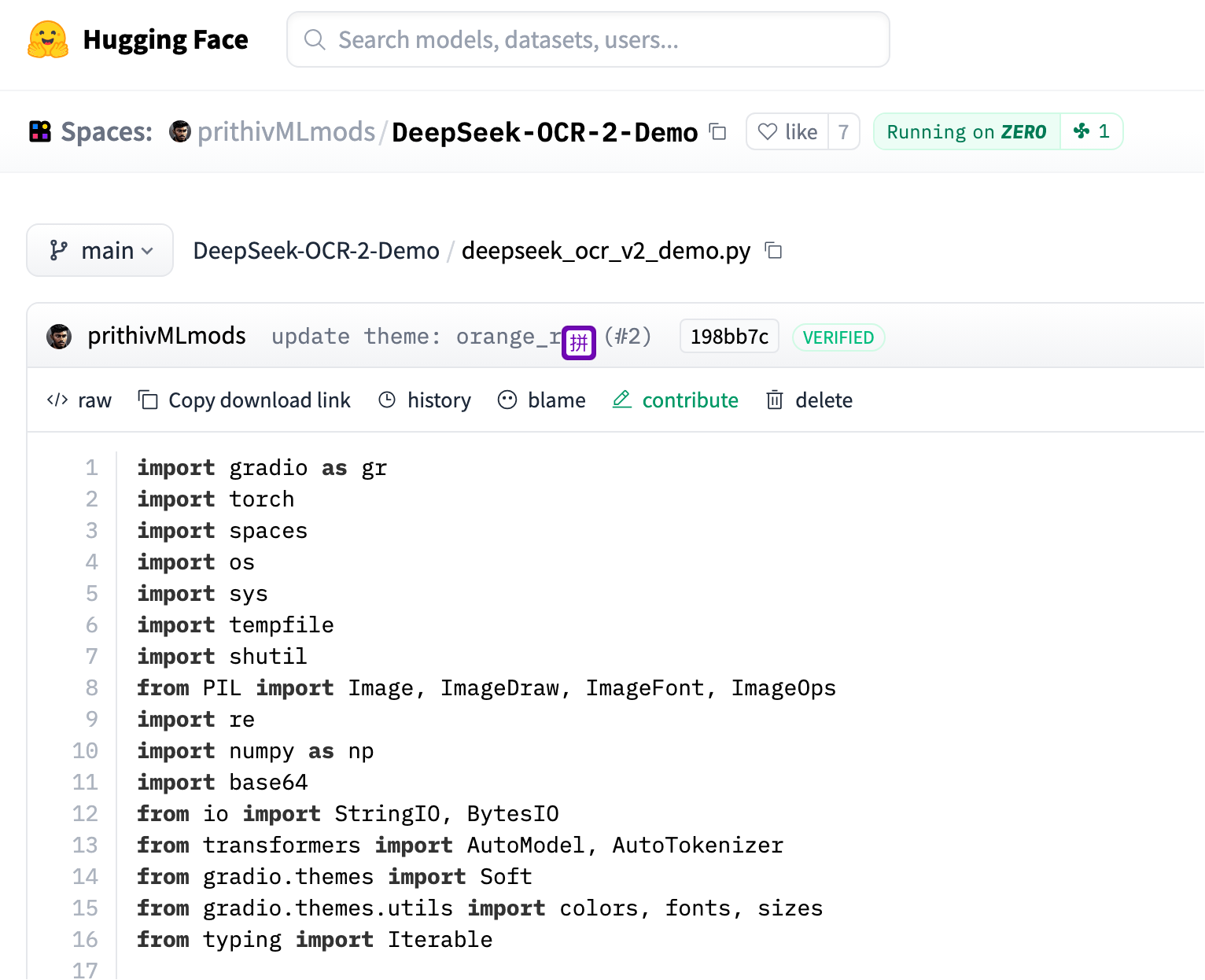Viewport: 1205px width, 980px height.
Task: Click the raw code brackets icon
Action: [57, 400]
